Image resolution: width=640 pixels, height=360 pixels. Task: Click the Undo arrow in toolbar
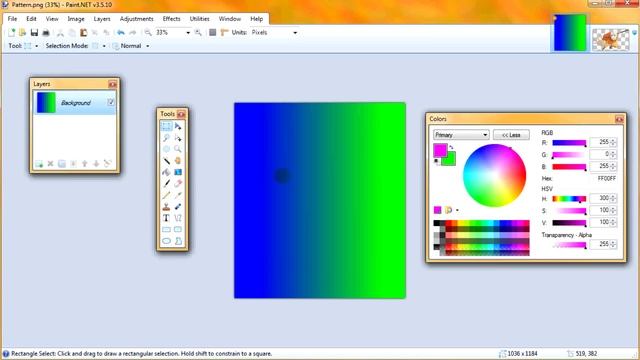pos(121,32)
